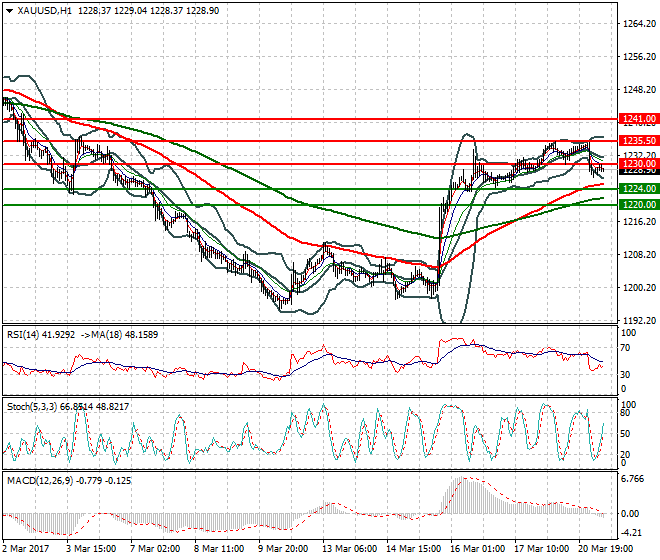
Task: Click the Stochastic 80 level scale value
Action: [x=625, y=413]
